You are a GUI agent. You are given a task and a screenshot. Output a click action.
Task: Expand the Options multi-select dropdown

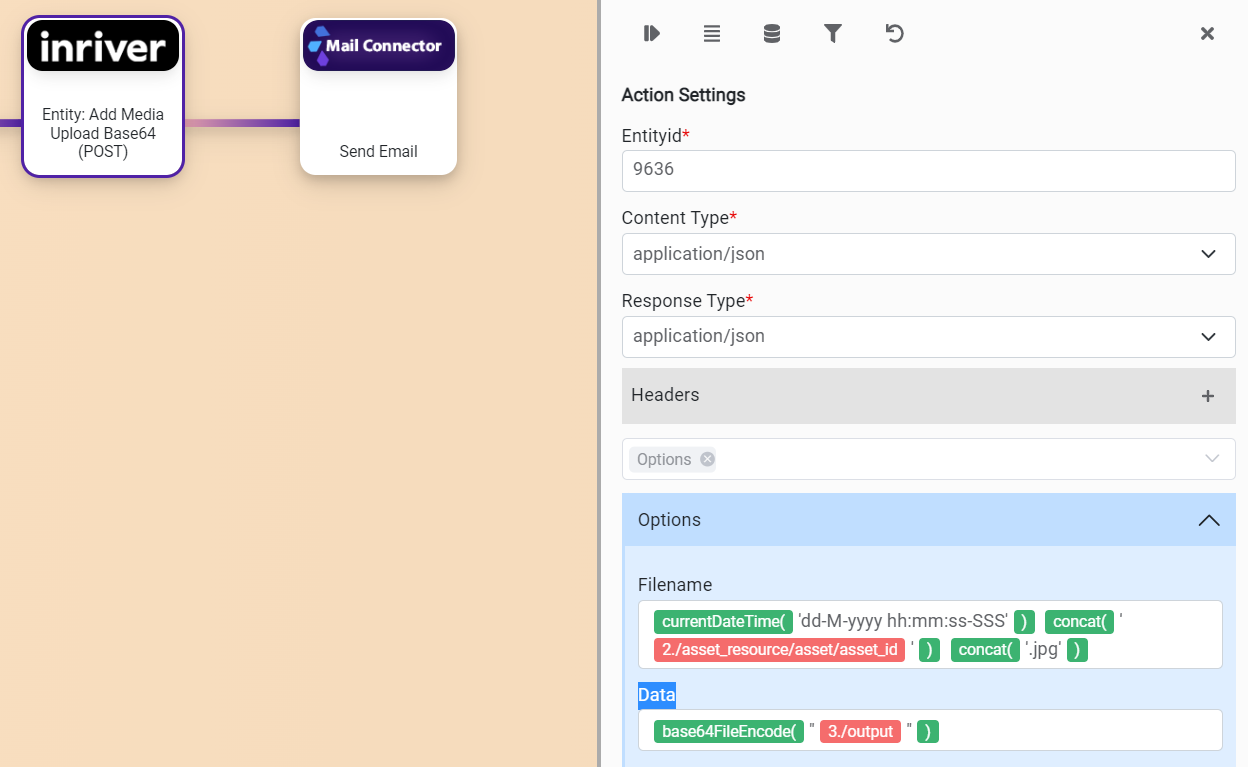pyautogui.click(x=1212, y=459)
